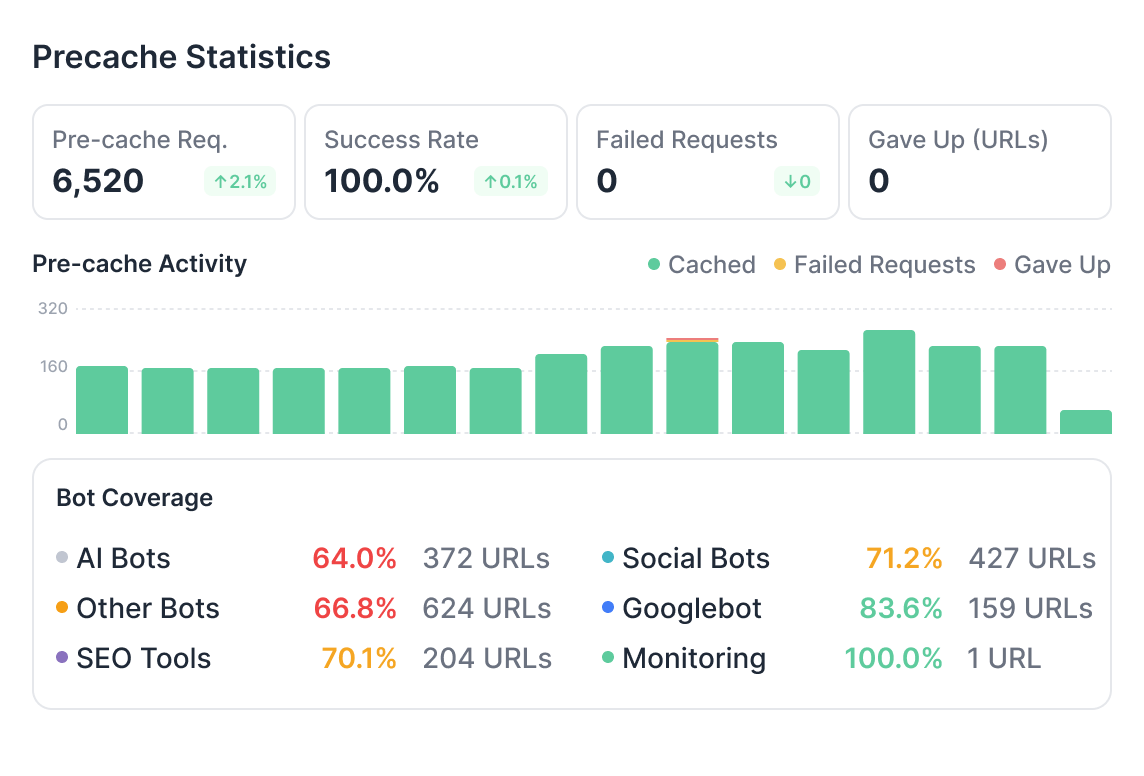This screenshot has height=776, width=1144.
Task: Toggle the Gave Up legend item
Action: (x=1052, y=265)
